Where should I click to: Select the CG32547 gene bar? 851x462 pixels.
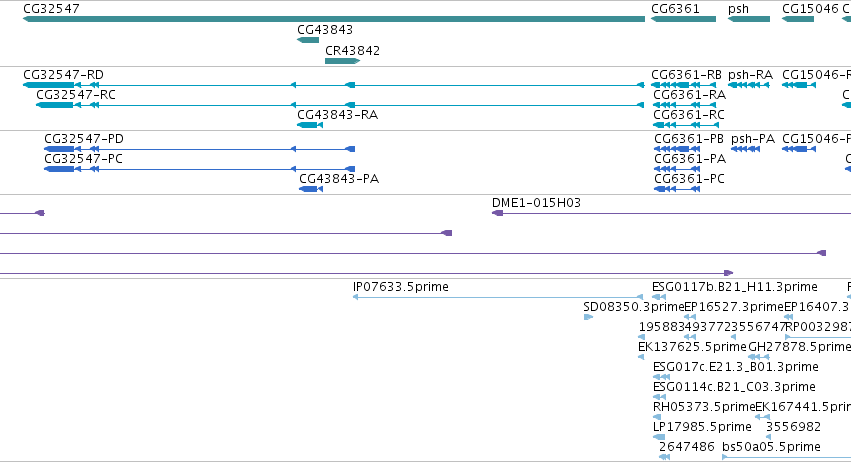pyautogui.click(x=334, y=19)
